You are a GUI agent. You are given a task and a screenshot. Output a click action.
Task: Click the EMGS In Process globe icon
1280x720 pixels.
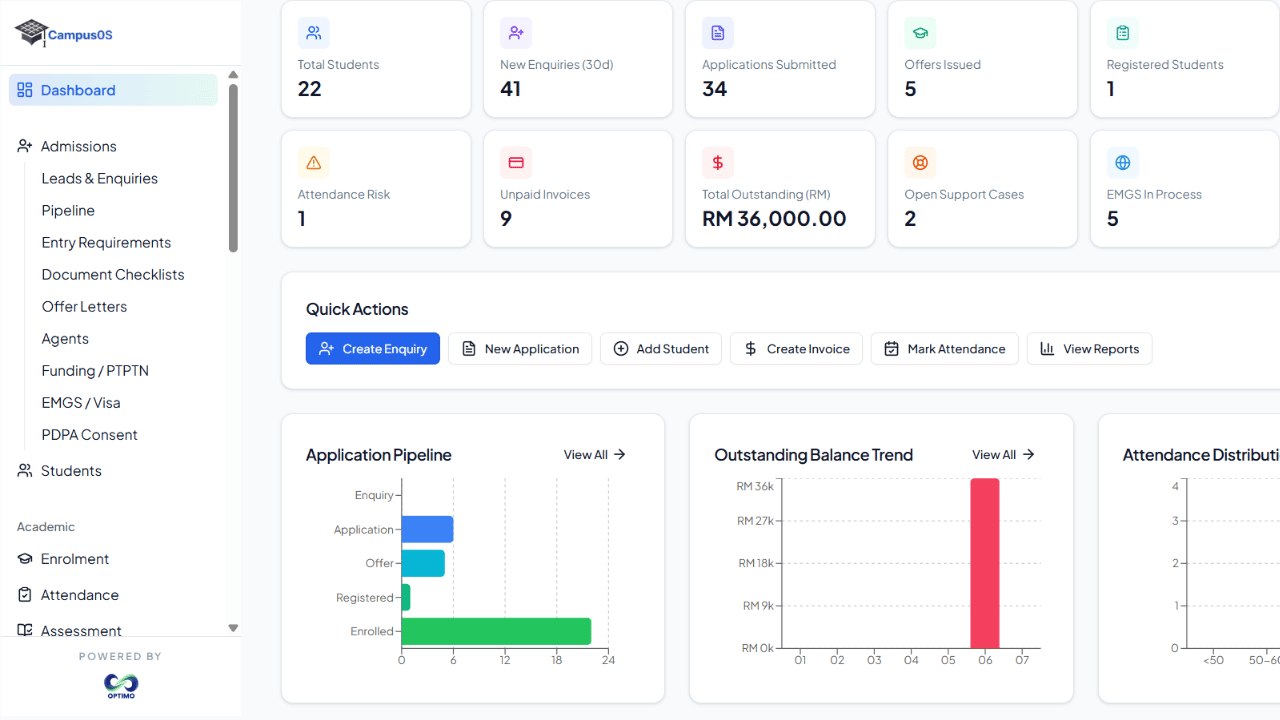pyautogui.click(x=1123, y=163)
